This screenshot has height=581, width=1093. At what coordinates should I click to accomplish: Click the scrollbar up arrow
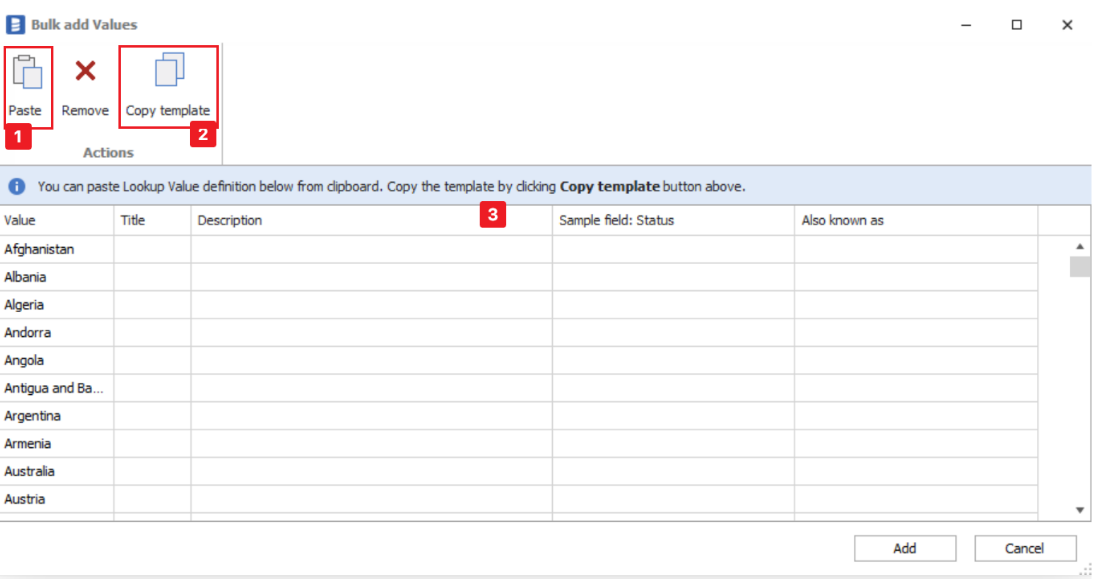(1080, 246)
